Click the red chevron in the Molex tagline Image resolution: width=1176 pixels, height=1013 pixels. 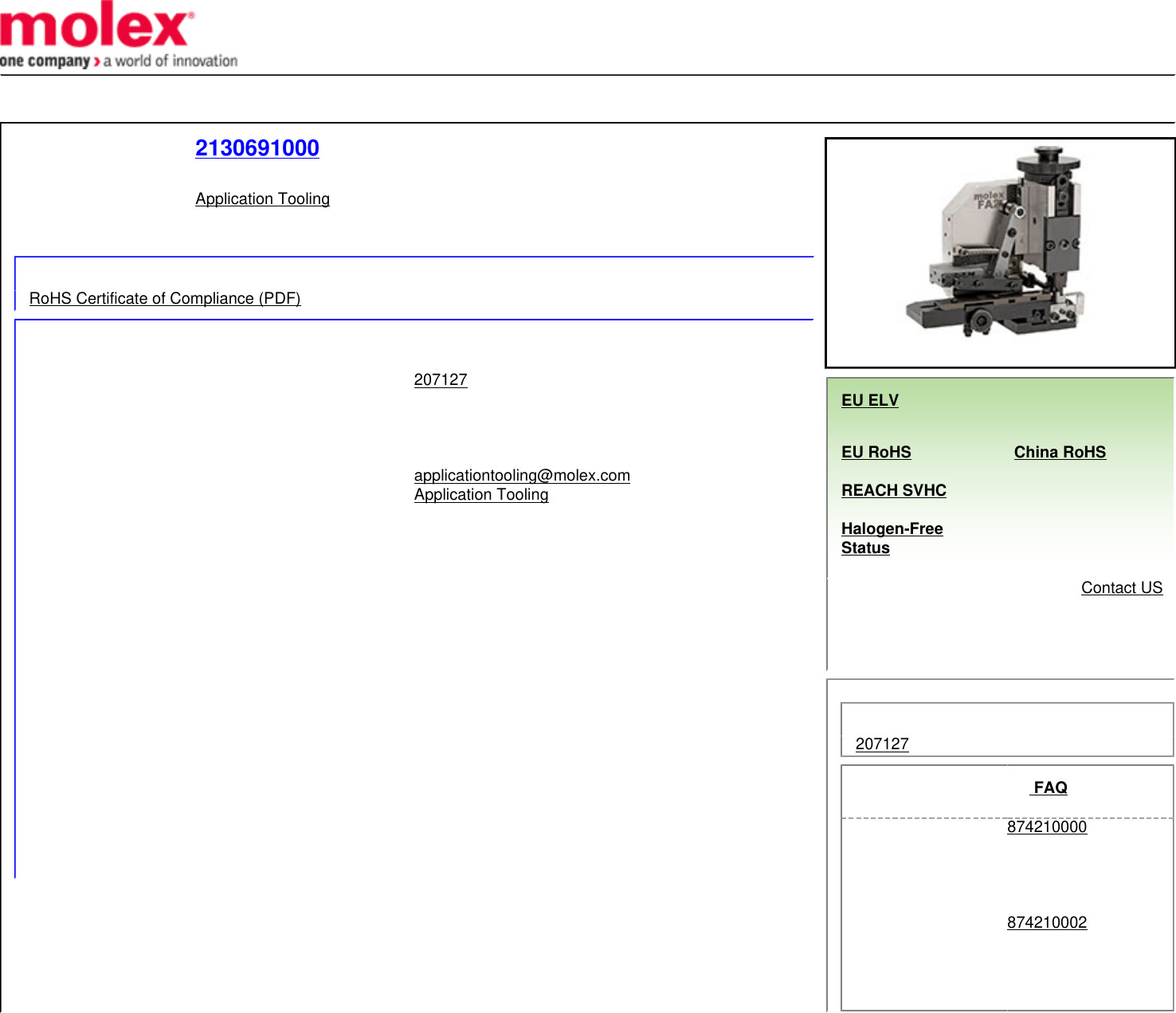click(96, 61)
